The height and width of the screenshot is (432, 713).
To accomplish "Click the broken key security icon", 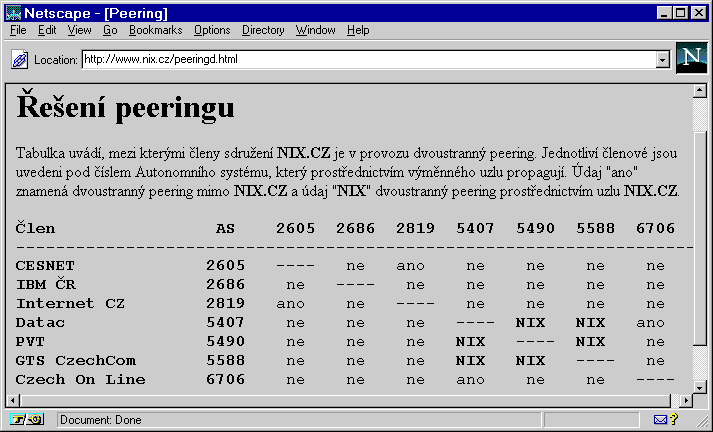I will (x=27, y=419).
